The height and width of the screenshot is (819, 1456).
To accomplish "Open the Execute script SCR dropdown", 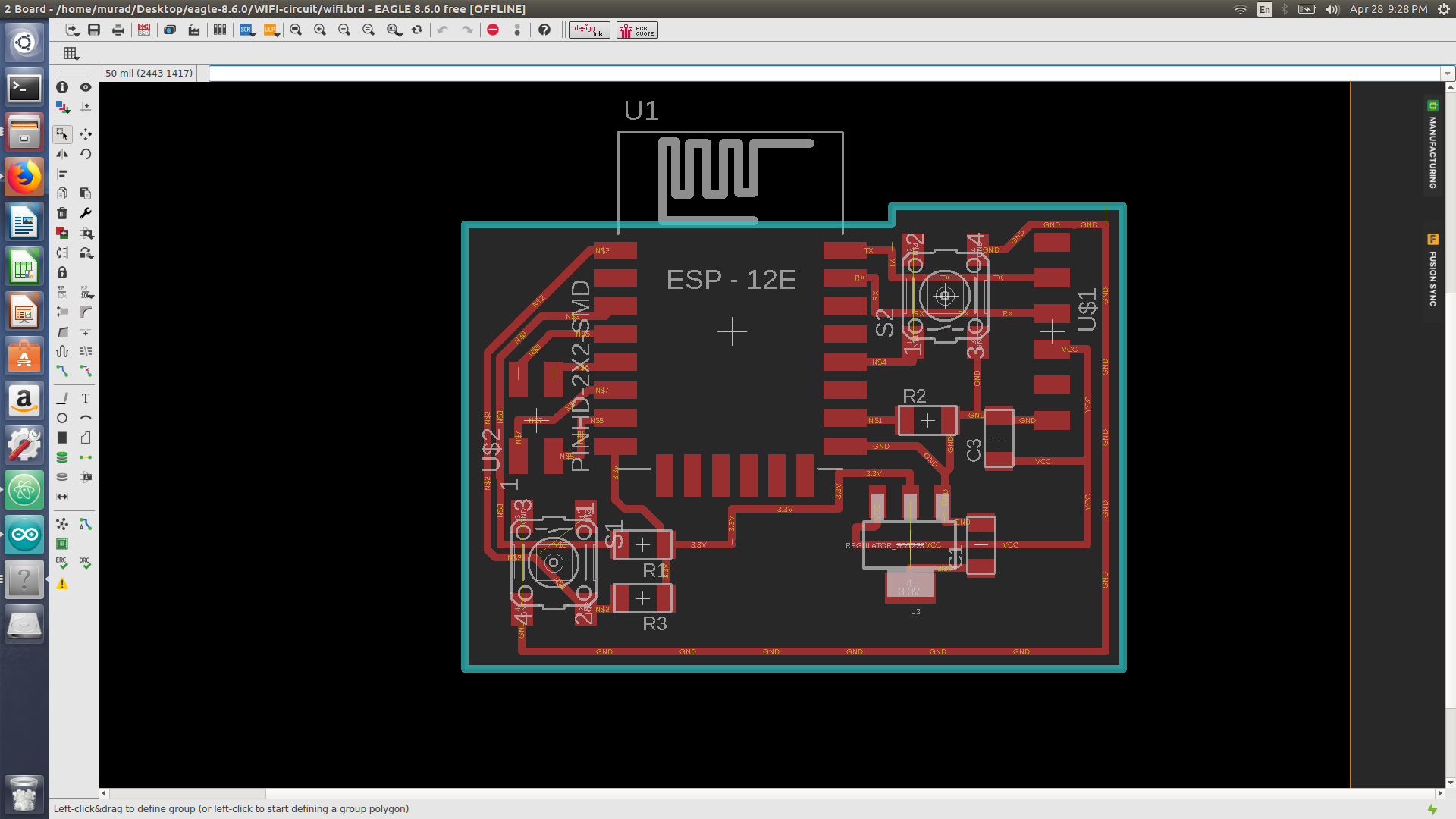I will [x=247, y=30].
